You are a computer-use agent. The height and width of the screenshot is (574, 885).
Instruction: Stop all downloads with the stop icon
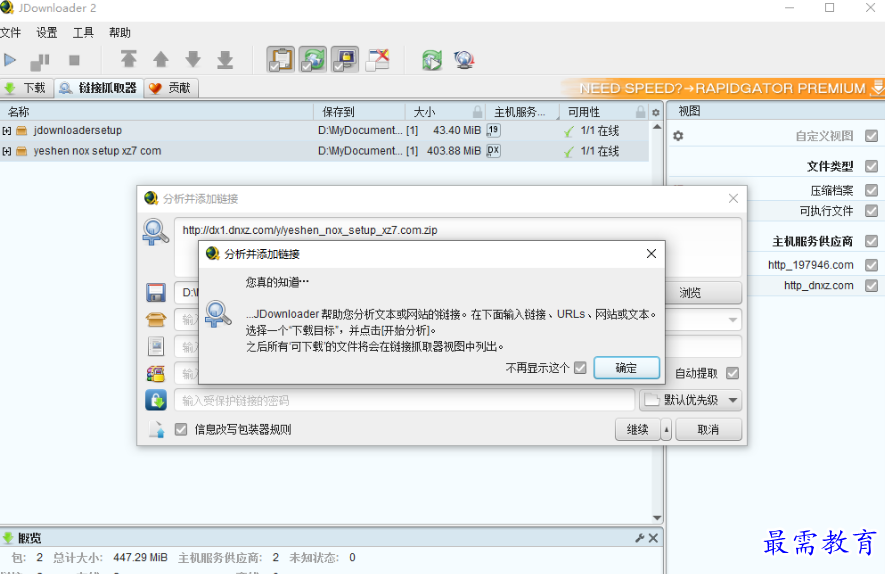coord(74,60)
